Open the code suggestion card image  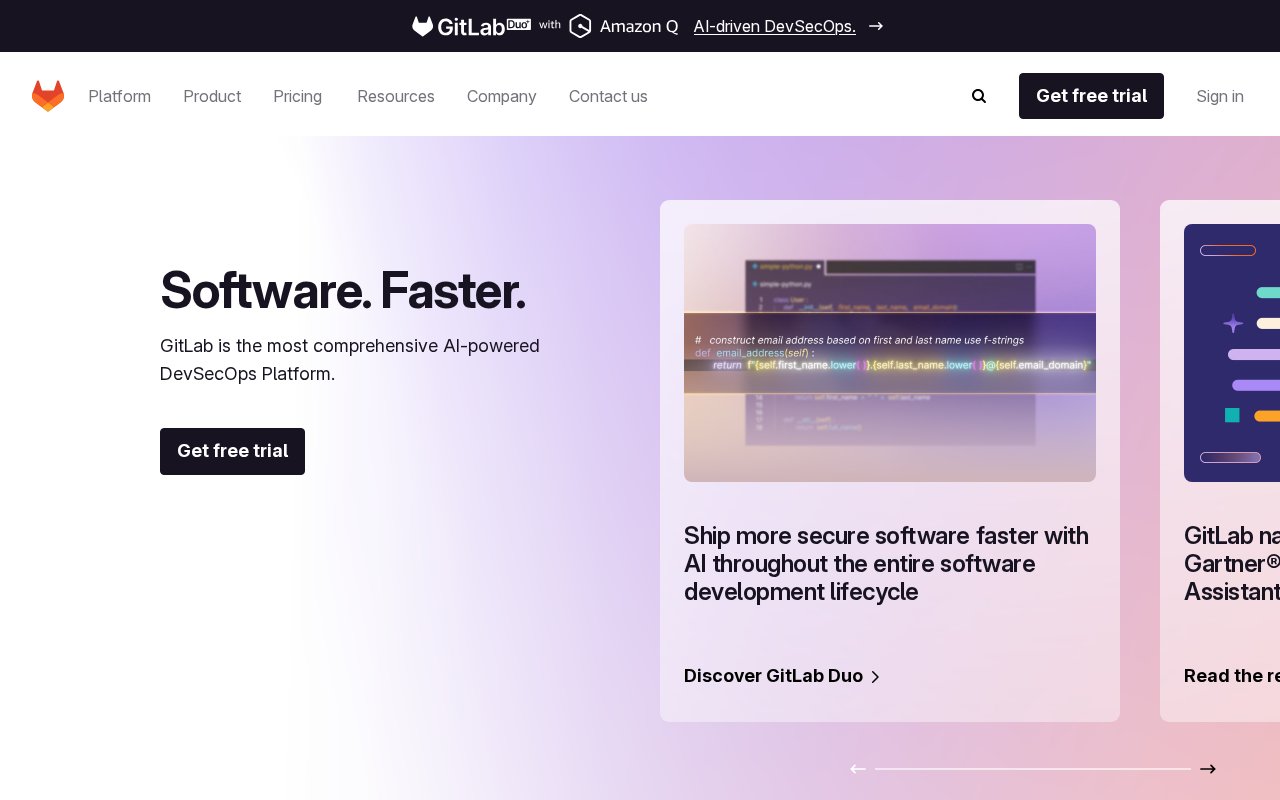pos(890,353)
